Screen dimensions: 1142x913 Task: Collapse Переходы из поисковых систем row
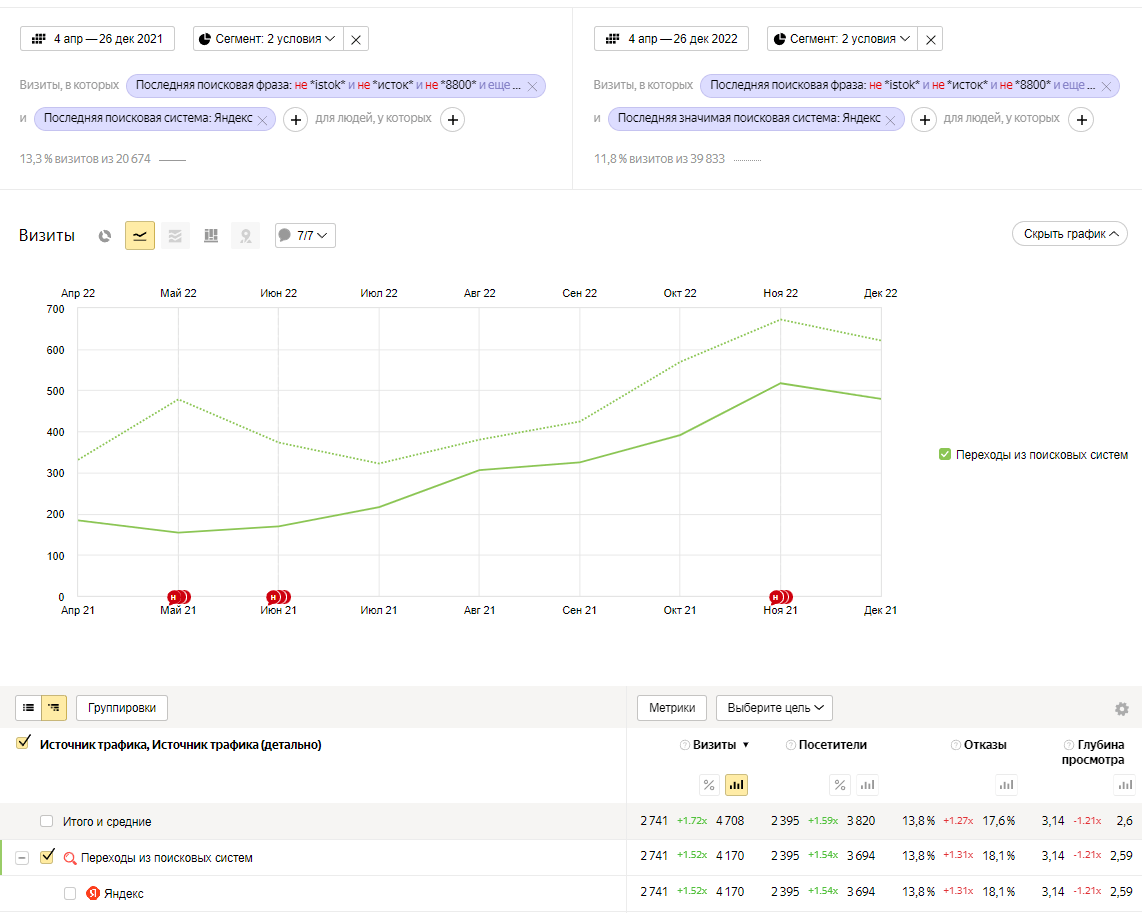click(22, 858)
